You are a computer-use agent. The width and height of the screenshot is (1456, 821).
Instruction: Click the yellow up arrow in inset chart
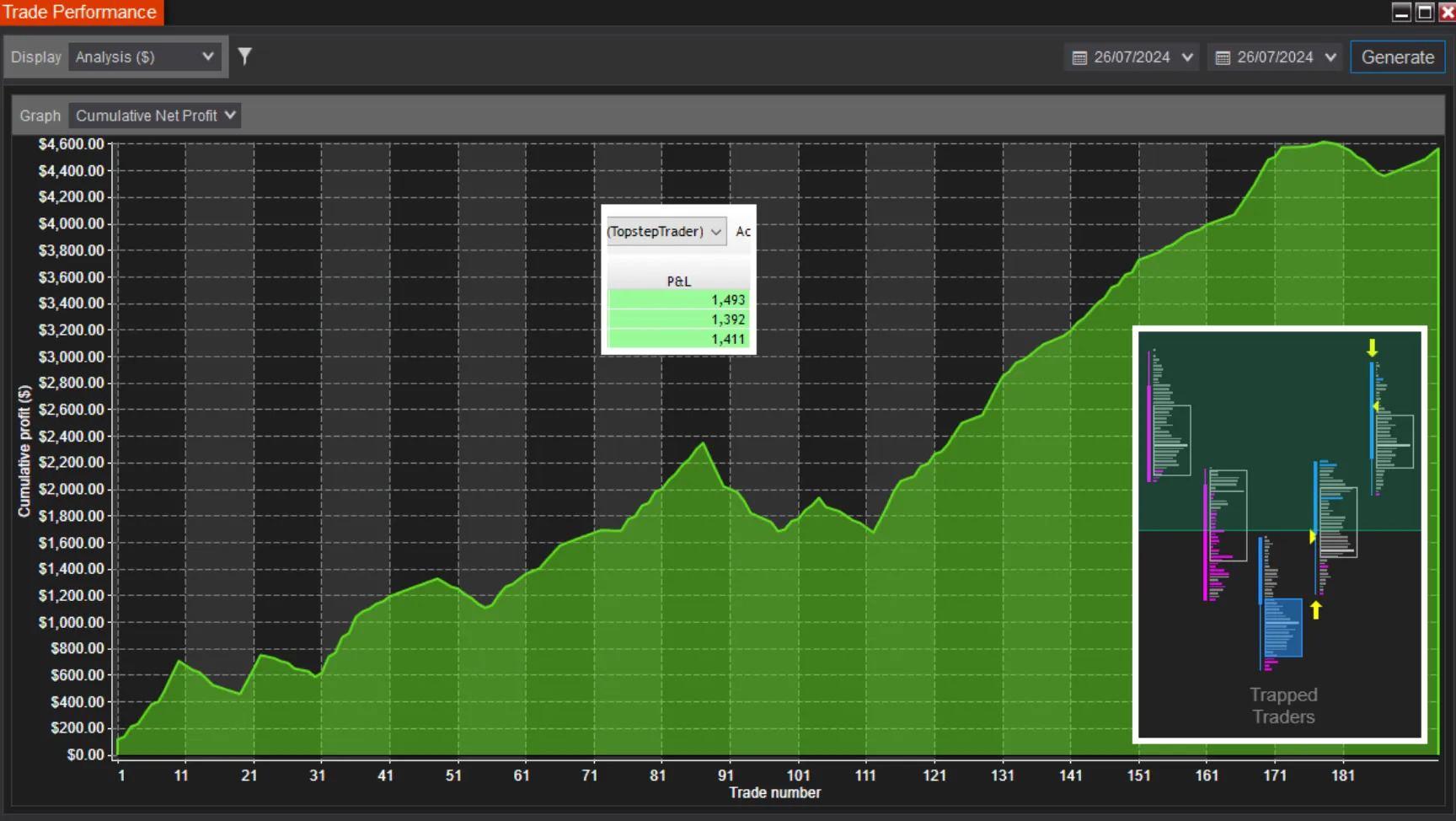click(1315, 609)
